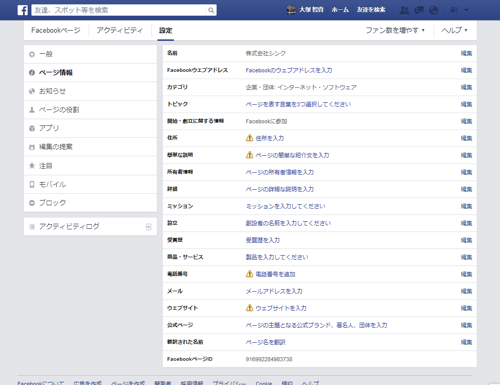The height and width of the screenshot is (385, 500).
Task: Click the profile picture thumbnail next to 大塚
Action: point(291,10)
